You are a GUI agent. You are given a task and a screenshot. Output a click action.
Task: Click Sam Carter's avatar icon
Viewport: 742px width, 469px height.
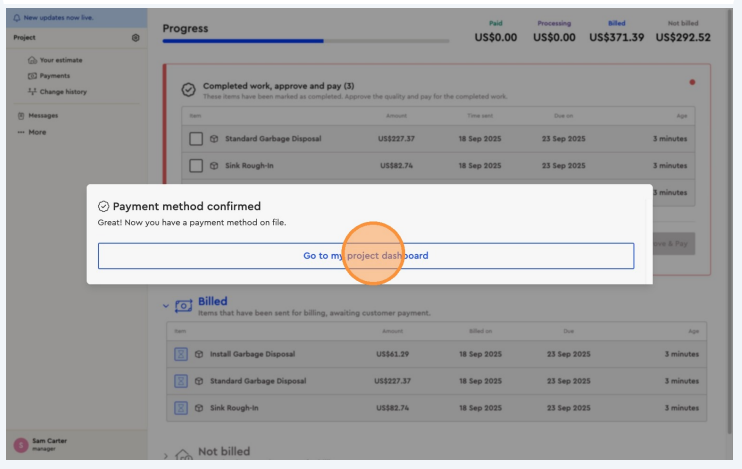pos(20,445)
